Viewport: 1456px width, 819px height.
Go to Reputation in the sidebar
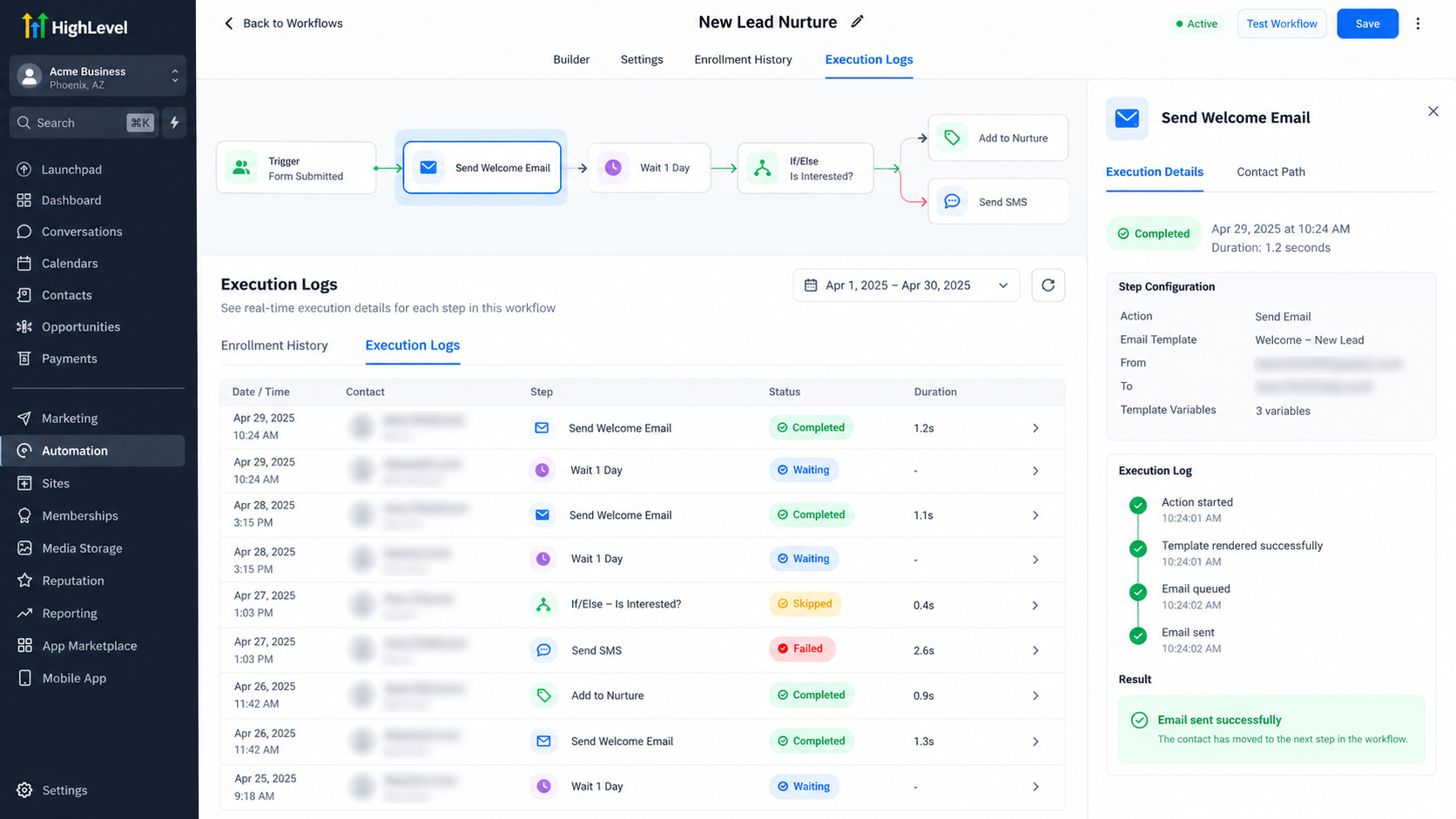73,581
